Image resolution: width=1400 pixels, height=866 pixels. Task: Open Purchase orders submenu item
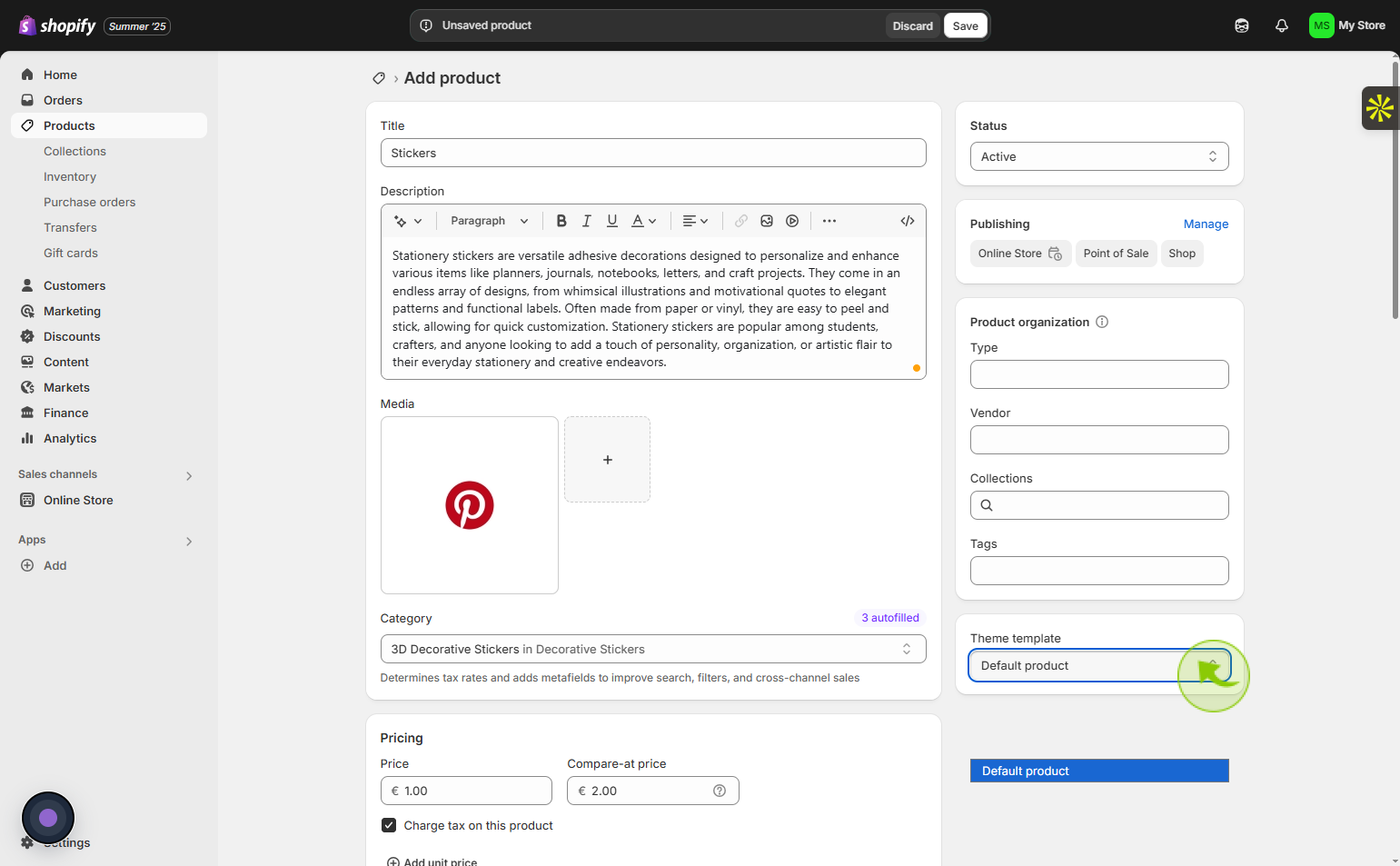[89, 202]
